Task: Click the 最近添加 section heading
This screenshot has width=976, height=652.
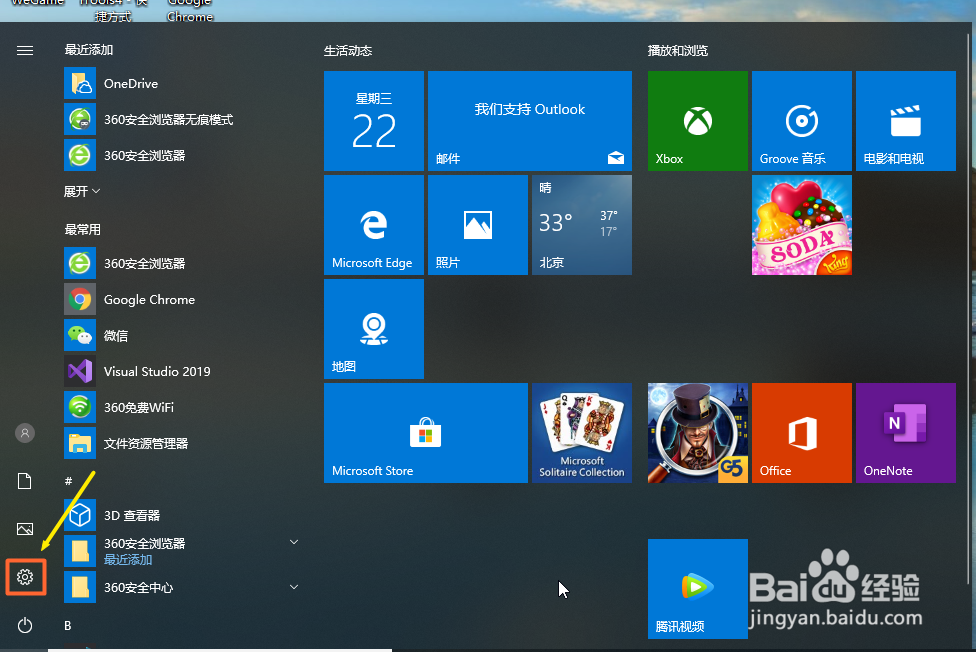Action: [x=89, y=49]
